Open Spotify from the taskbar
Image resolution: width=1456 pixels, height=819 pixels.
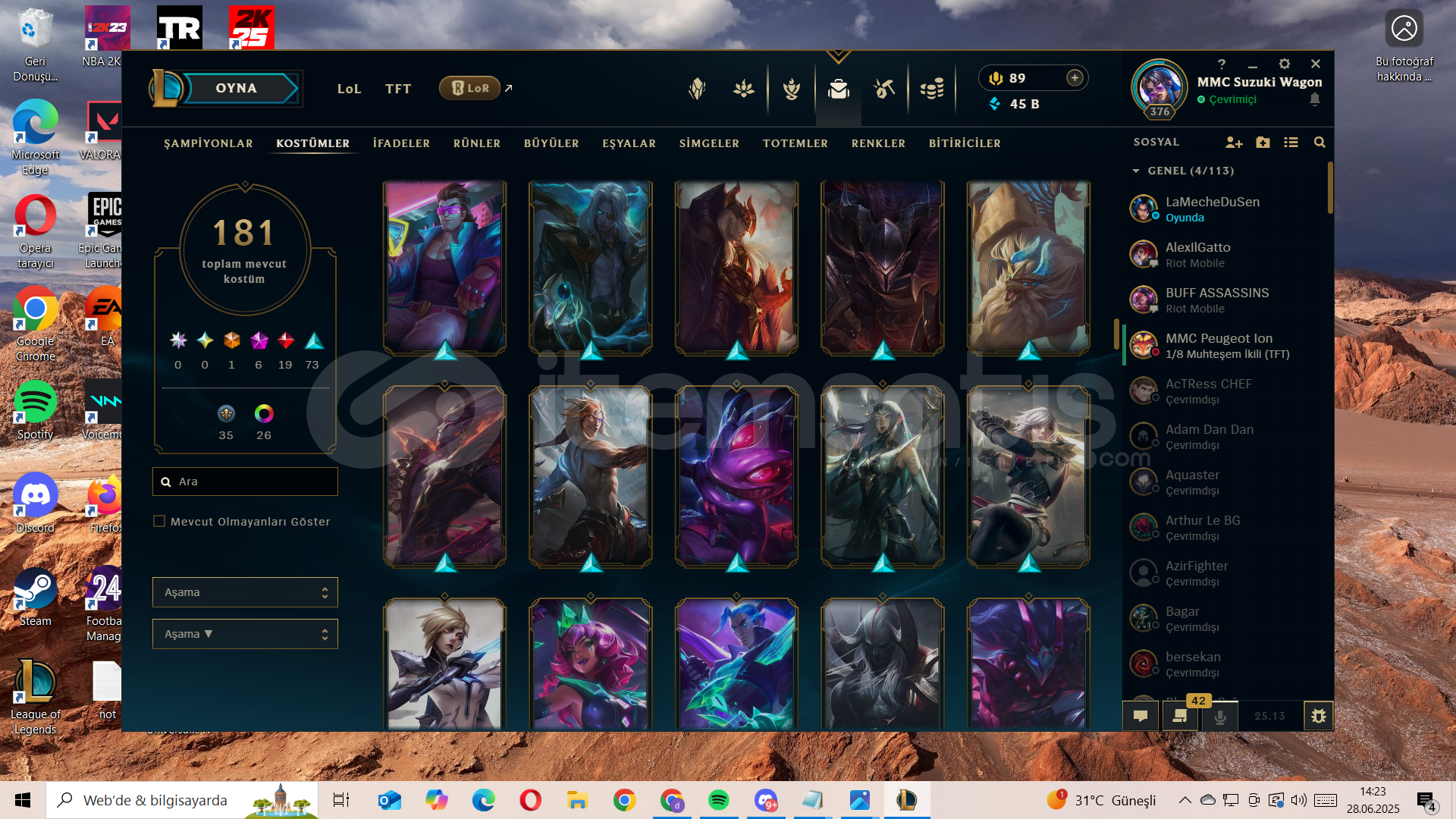pyautogui.click(x=718, y=800)
